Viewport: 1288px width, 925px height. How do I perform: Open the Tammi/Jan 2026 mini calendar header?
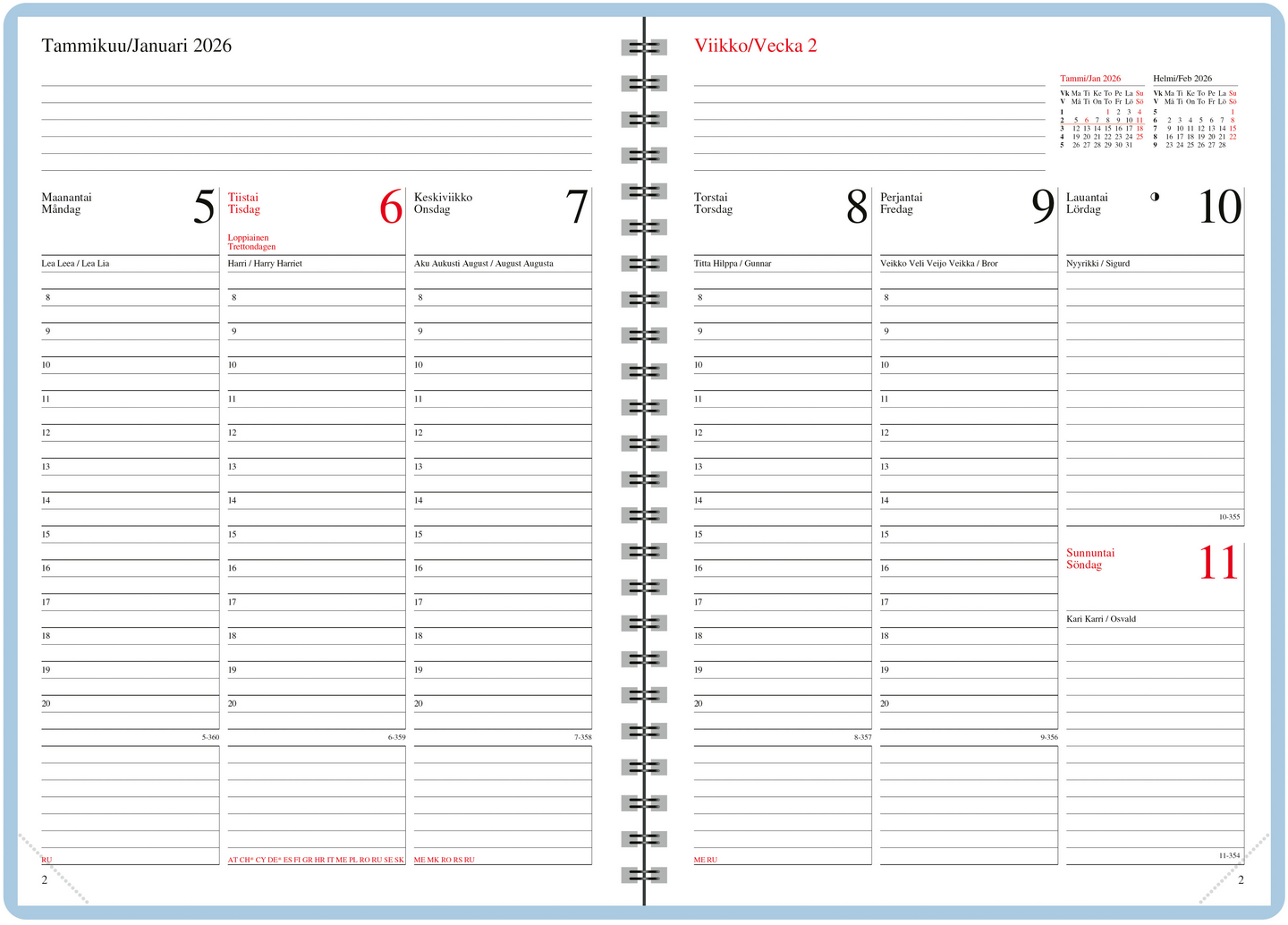tap(1090, 79)
